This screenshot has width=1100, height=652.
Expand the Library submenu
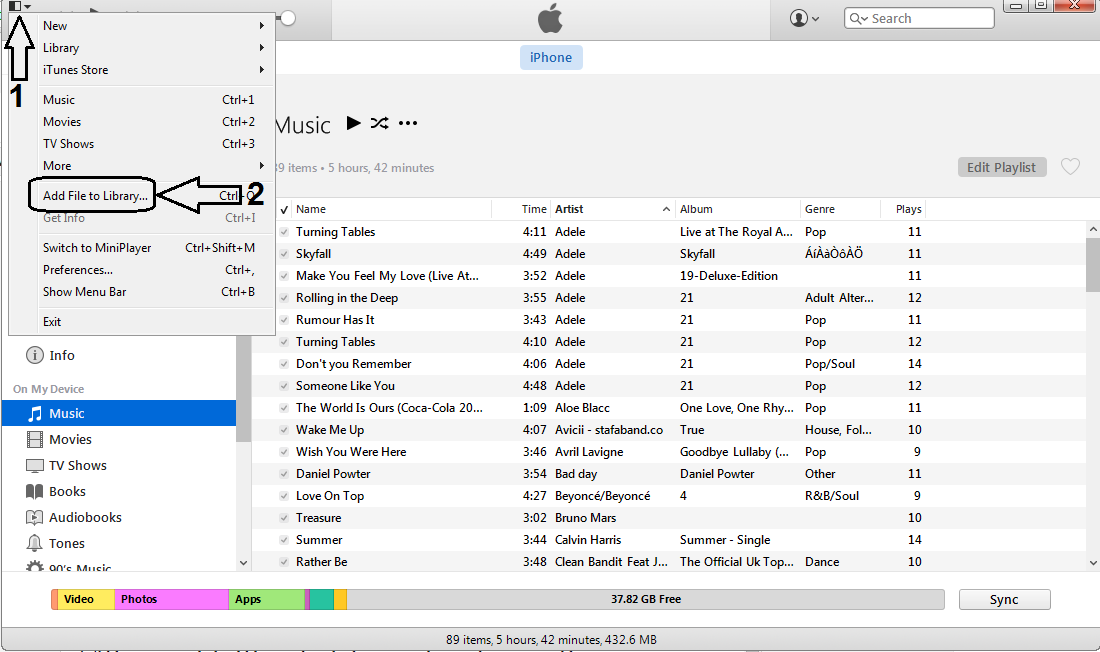point(155,48)
